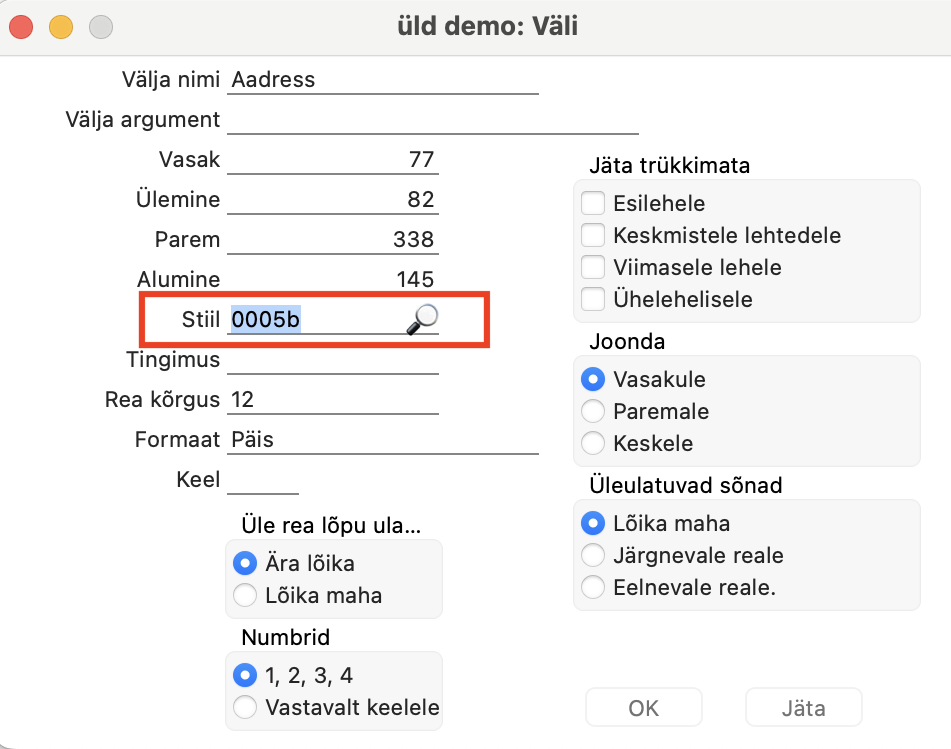This screenshot has width=951, height=749.
Task: Enable the Esilehele checkbox
Action: (x=594, y=204)
